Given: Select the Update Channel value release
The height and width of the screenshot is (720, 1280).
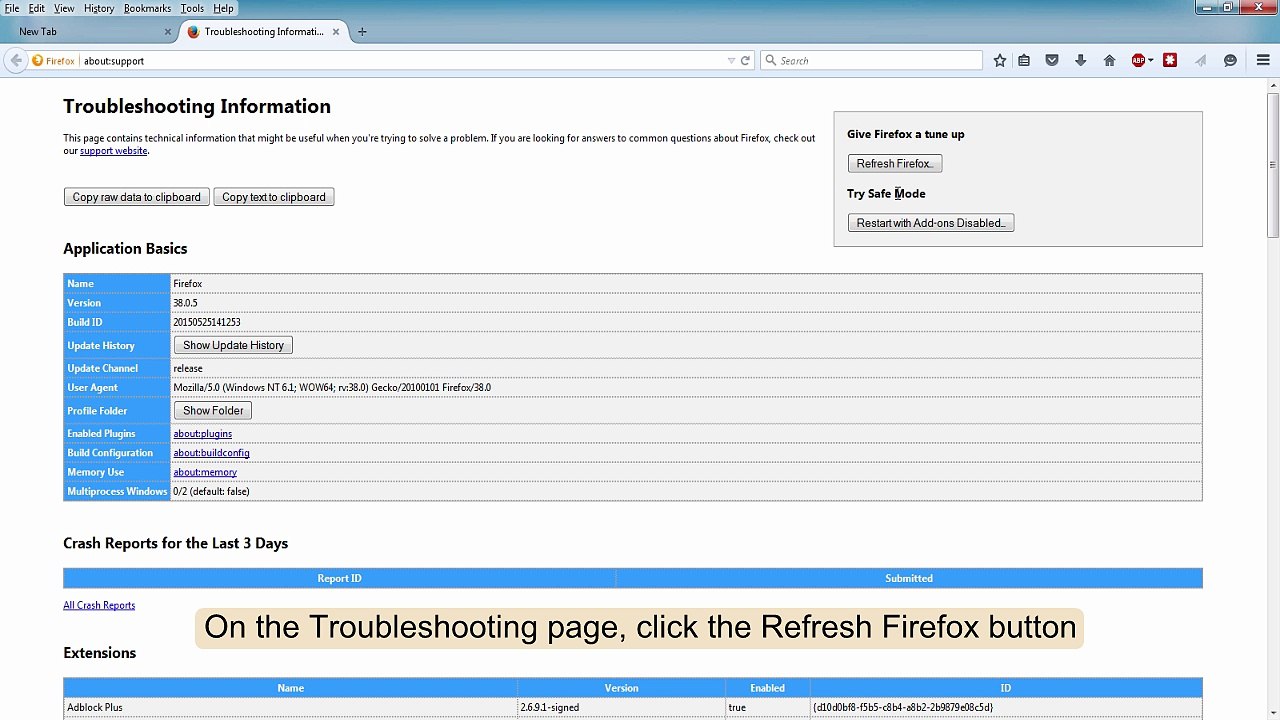Looking at the screenshot, I should [x=188, y=368].
